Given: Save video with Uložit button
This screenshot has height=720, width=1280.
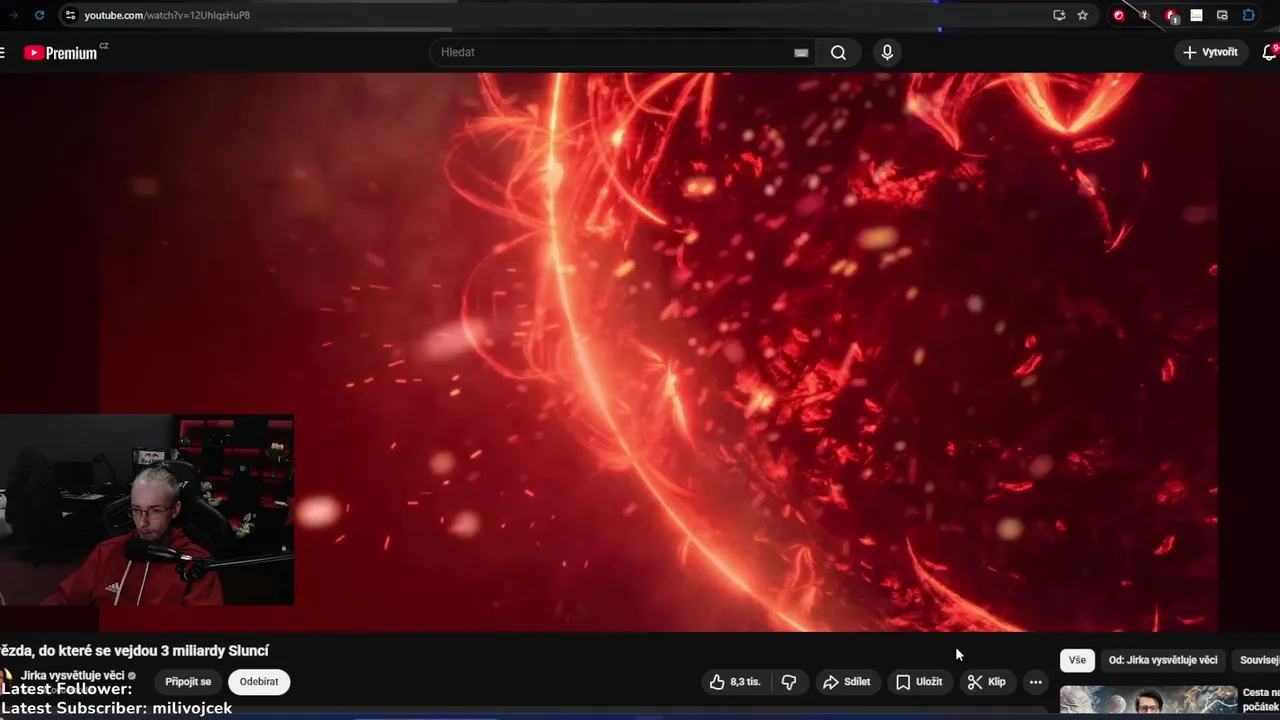Looking at the screenshot, I should 919,682.
